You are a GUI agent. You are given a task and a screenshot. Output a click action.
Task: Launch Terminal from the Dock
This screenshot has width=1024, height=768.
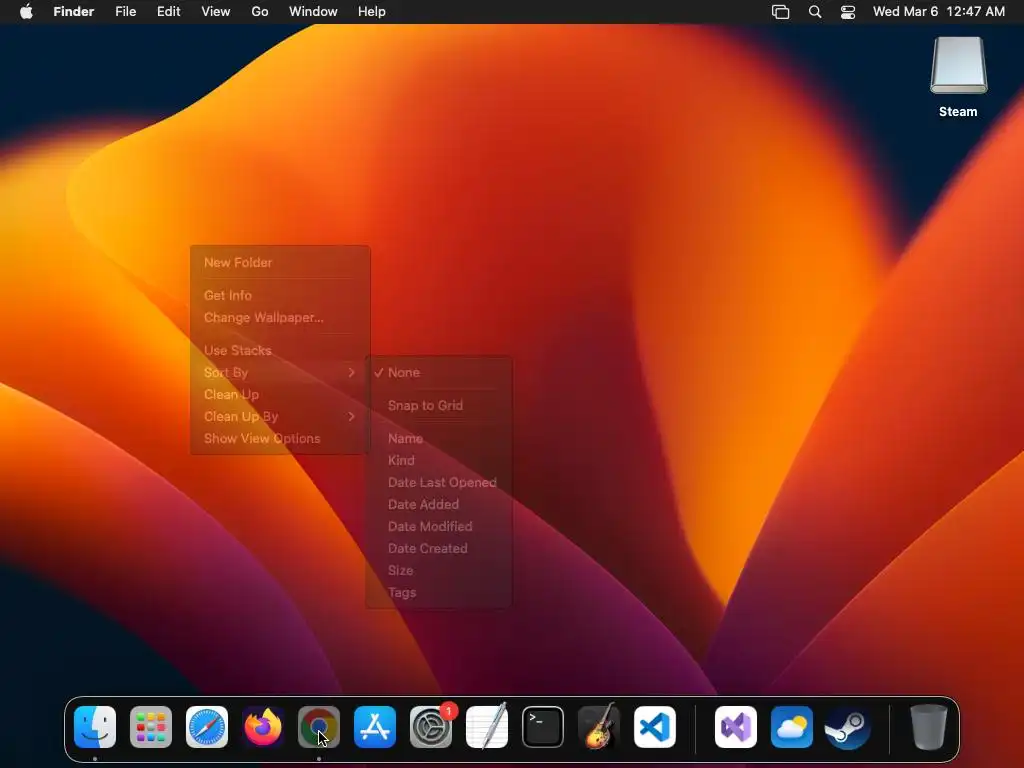(x=543, y=727)
